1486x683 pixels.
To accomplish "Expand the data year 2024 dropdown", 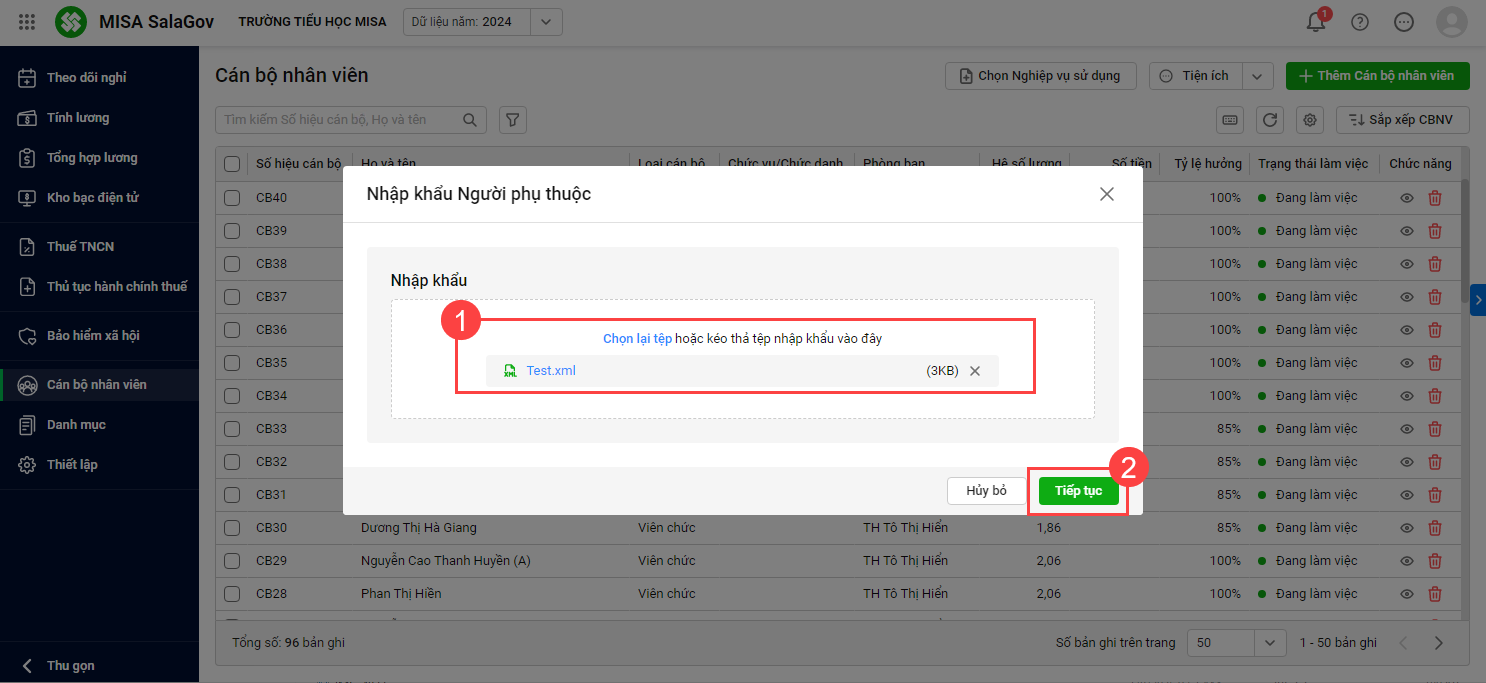I will pyautogui.click(x=545, y=22).
